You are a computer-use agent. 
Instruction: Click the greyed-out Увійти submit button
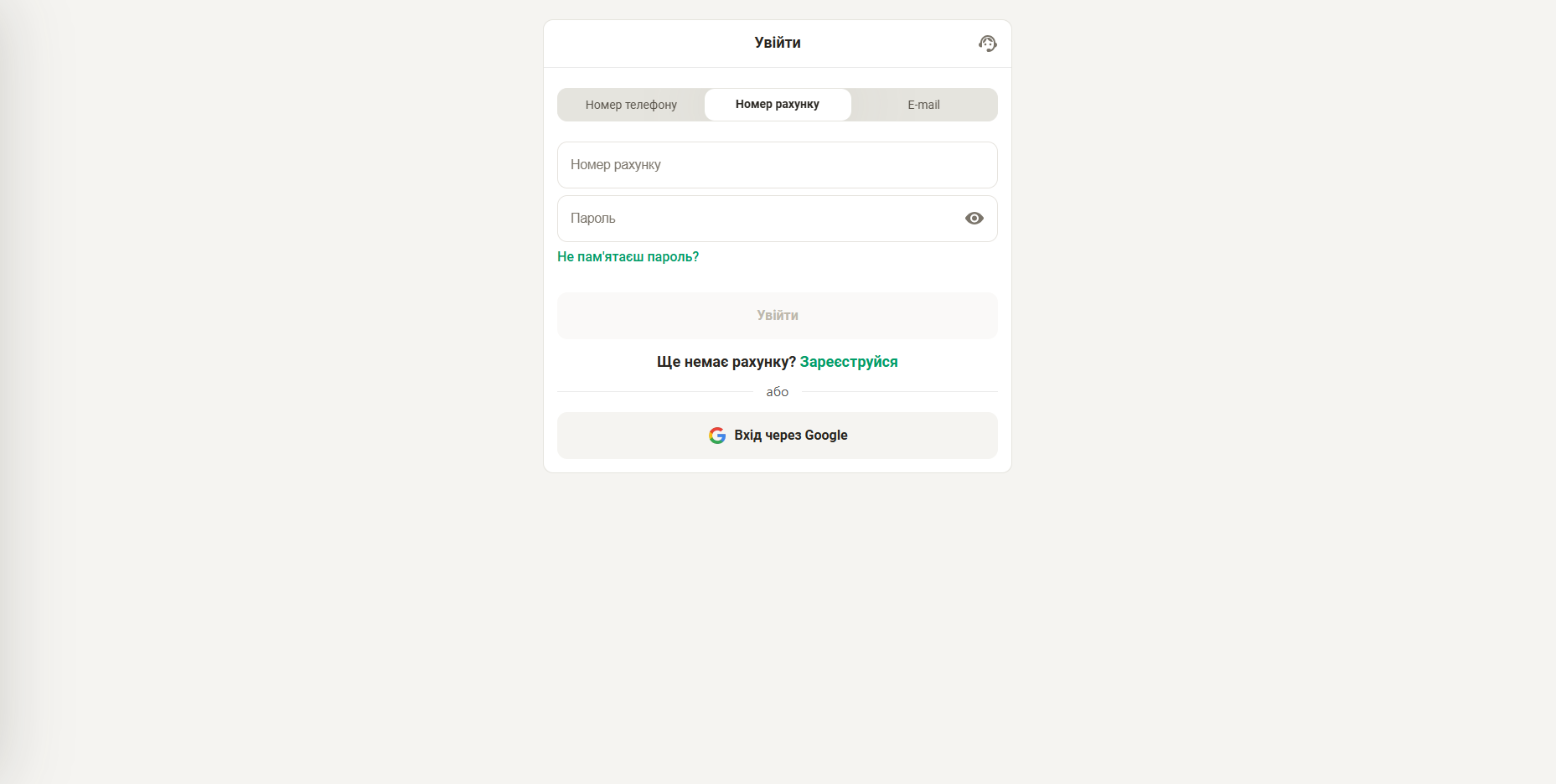pyautogui.click(x=778, y=316)
